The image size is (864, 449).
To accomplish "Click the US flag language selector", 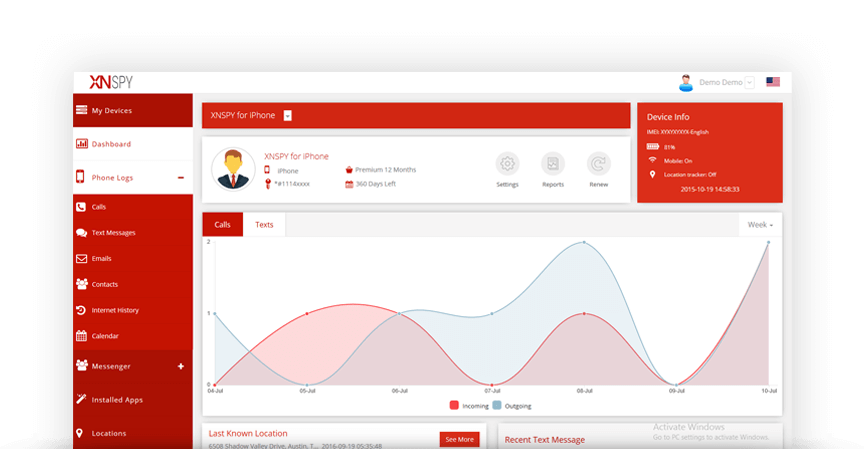I will pos(773,82).
